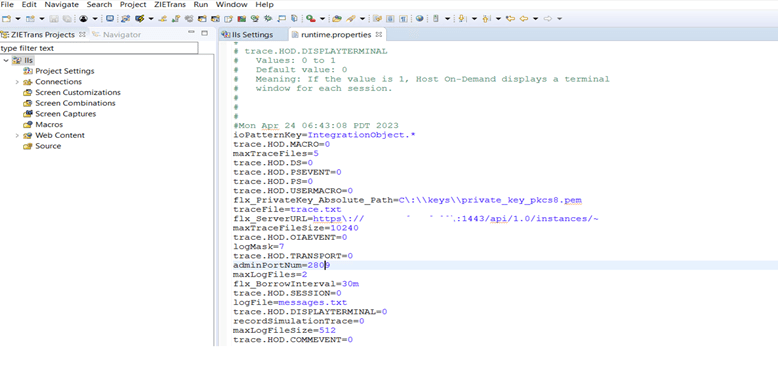The image size is (778, 374).
Task: Open Next Annotation dropdown arrow
Action: 474,19
